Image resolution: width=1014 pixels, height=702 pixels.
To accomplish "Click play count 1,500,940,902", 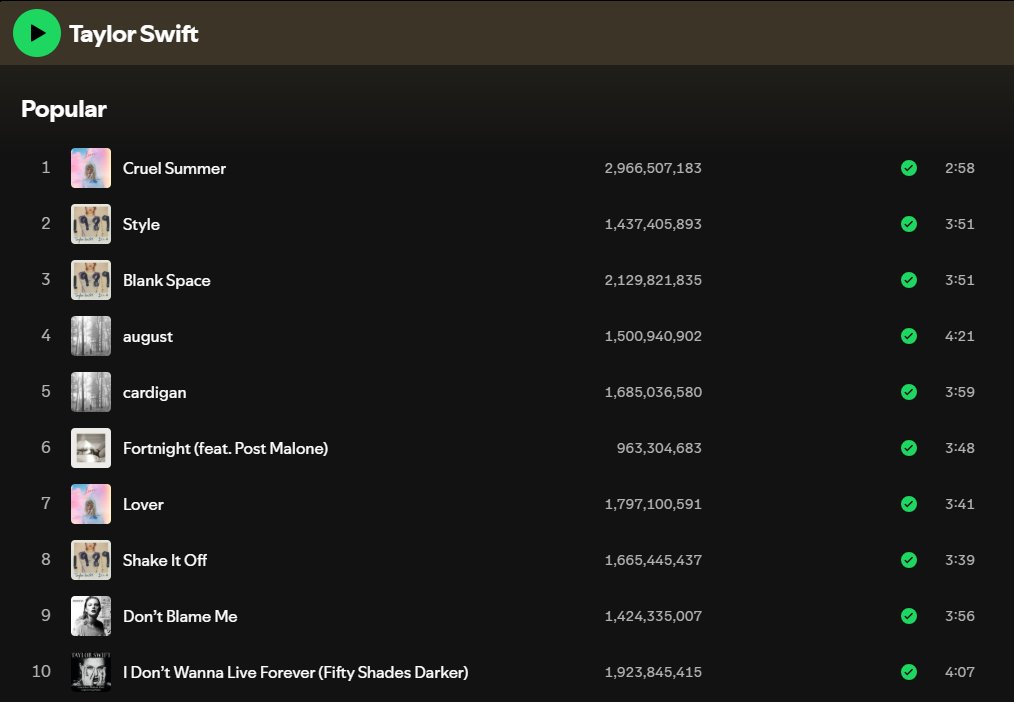I will [653, 336].
